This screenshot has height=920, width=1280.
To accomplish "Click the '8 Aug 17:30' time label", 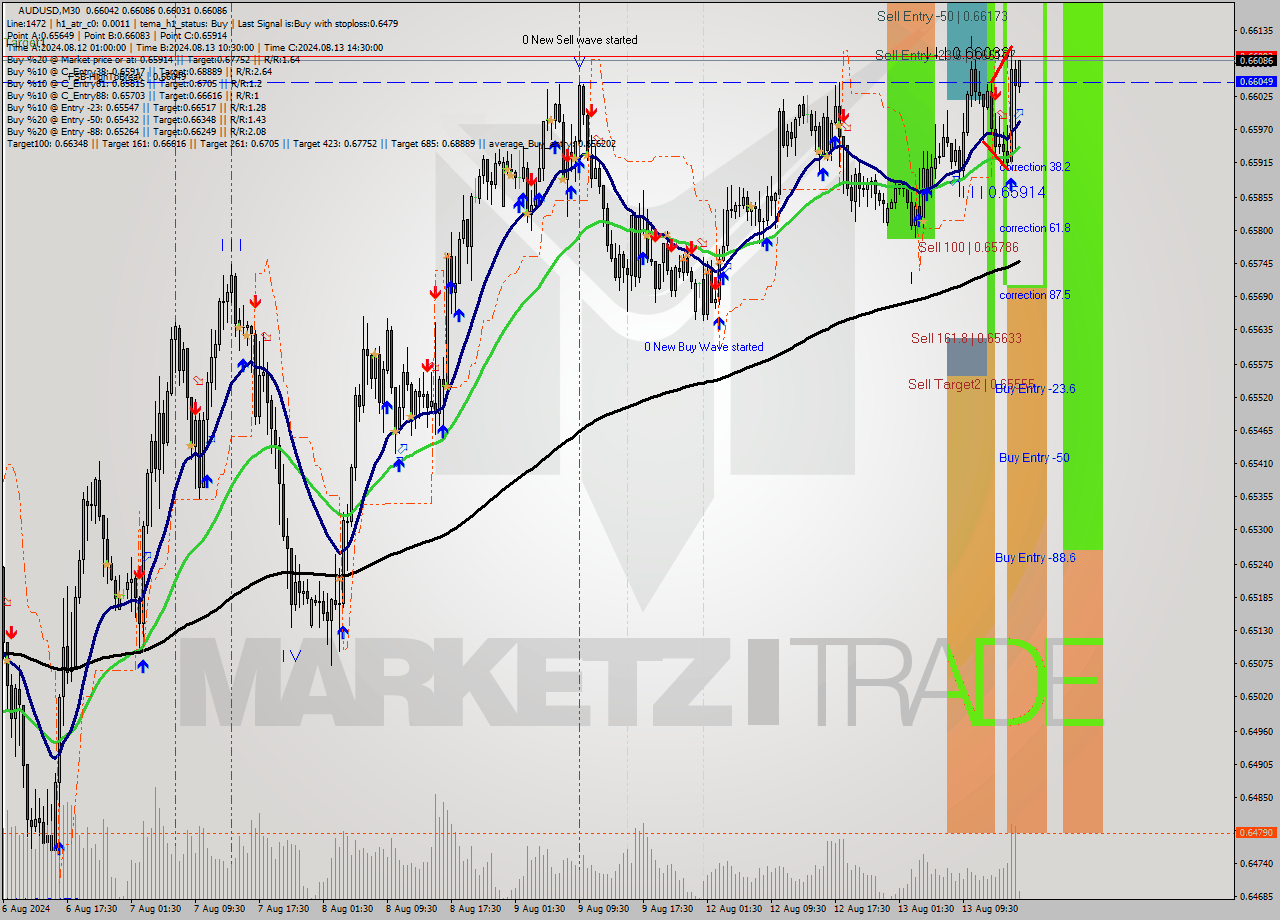I will (x=475, y=909).
